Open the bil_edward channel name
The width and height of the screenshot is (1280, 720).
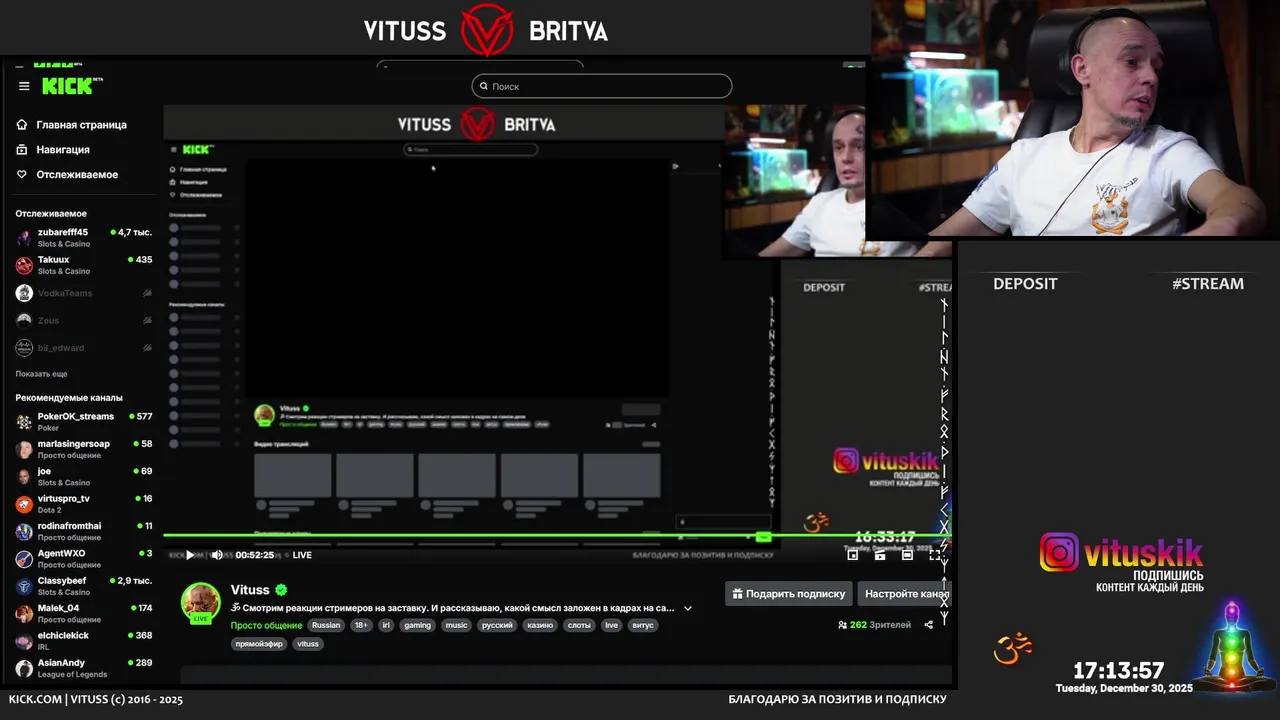(x=61, y=348)
